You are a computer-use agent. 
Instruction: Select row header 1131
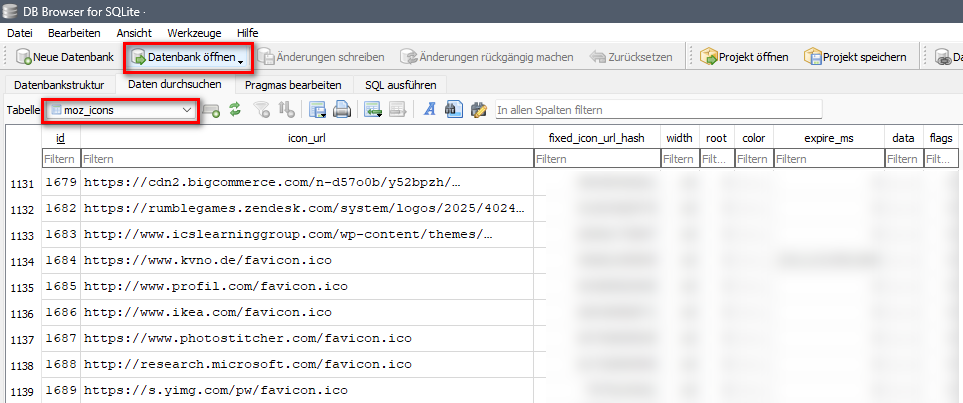23,184
